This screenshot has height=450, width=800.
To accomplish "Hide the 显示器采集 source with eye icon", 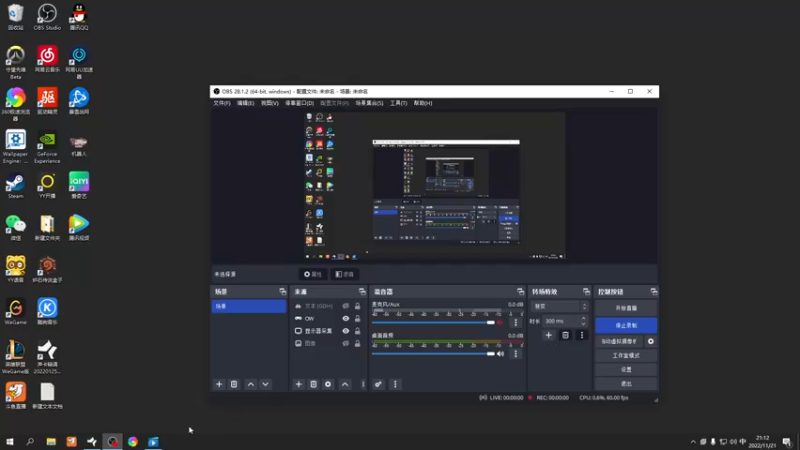I will click(x=345, y=331).
